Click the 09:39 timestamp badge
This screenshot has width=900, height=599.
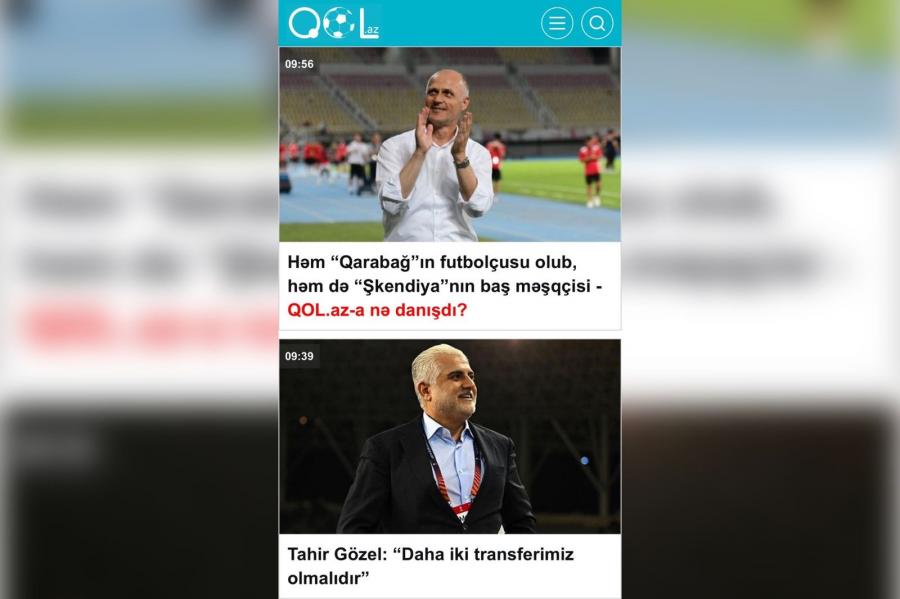pyautogui.click(x=299, y=356)
